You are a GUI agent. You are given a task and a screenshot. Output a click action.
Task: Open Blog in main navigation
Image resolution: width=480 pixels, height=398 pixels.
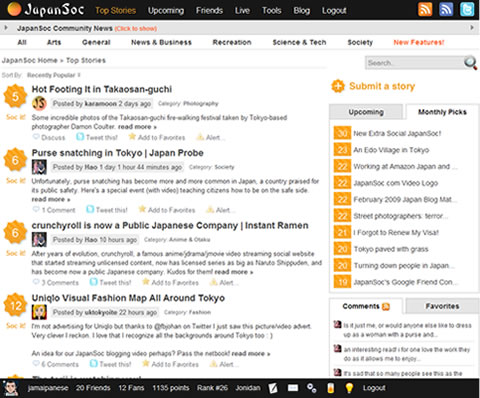[302, 11]
